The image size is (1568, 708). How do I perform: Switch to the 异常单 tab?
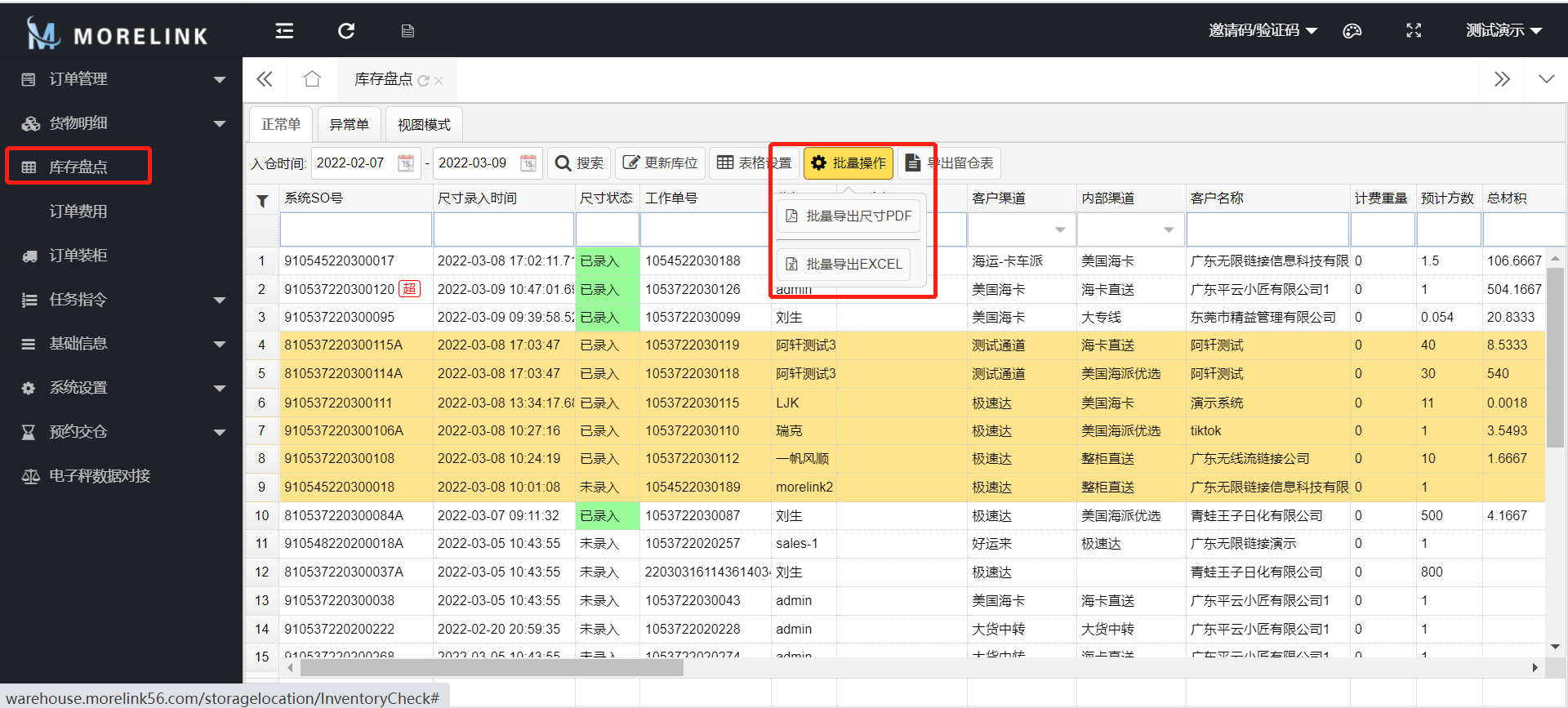[349, 124]
